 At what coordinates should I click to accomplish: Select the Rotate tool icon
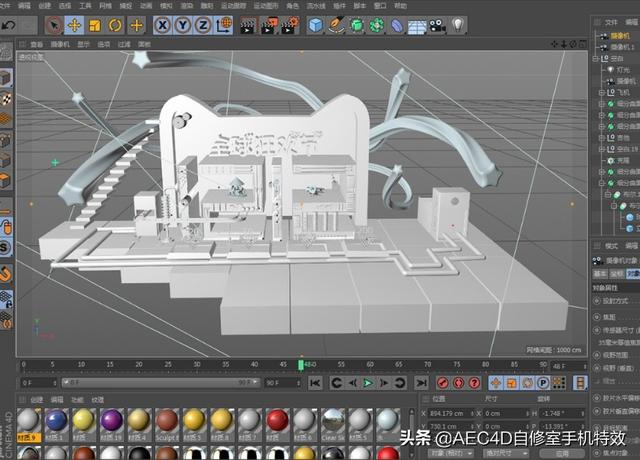pyautogui.click(x=116, y=26)
